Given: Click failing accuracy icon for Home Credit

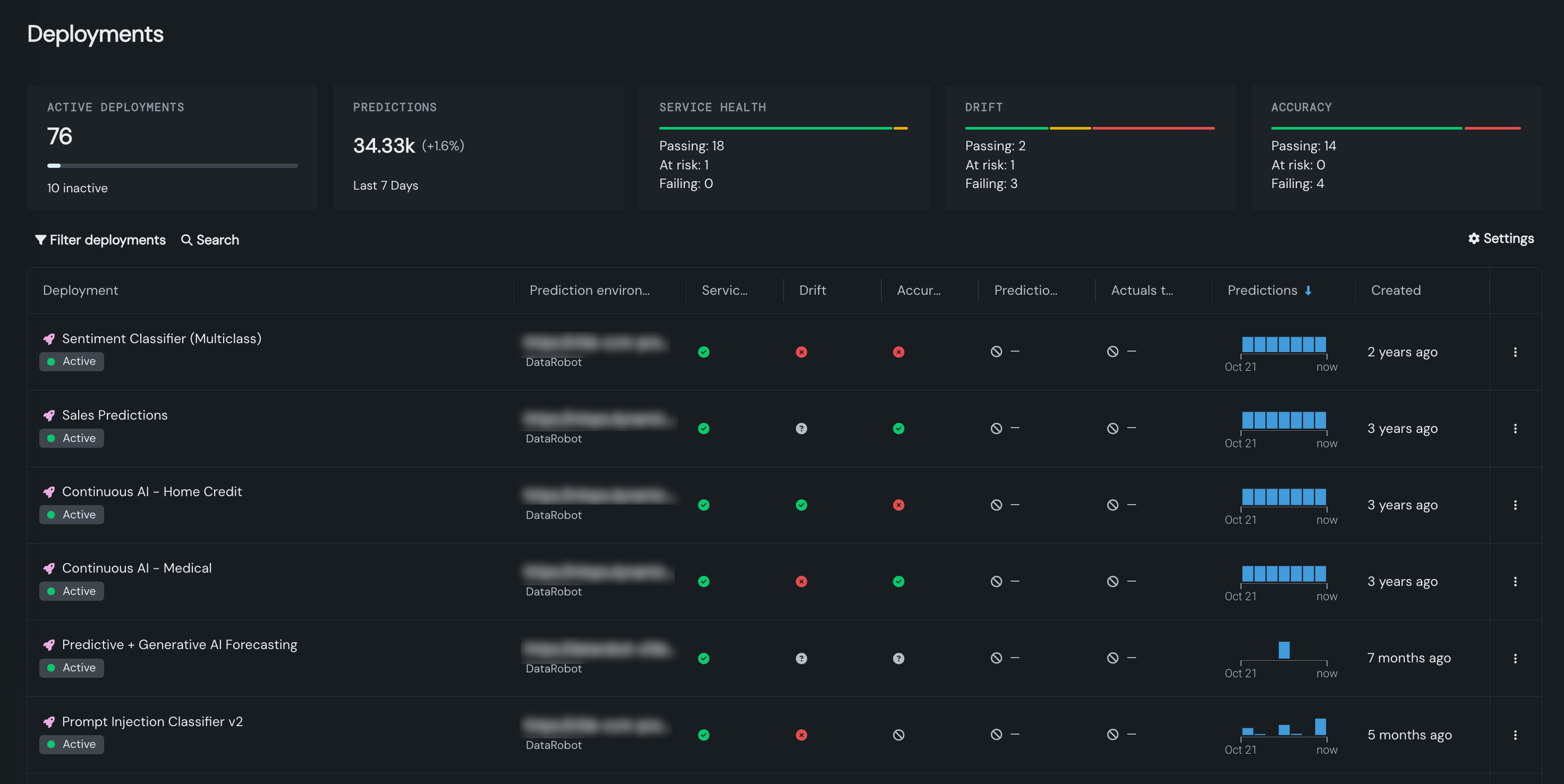Looking at the screenshot, I should [898, 505].
